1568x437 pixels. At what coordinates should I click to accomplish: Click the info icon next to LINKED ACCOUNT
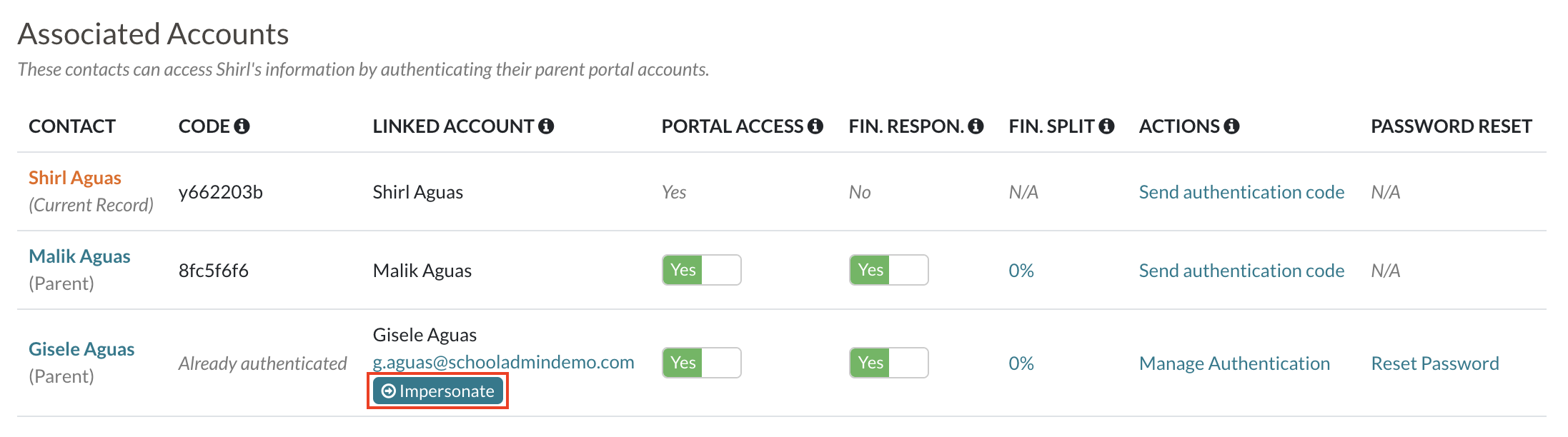[x=546, y=126]
